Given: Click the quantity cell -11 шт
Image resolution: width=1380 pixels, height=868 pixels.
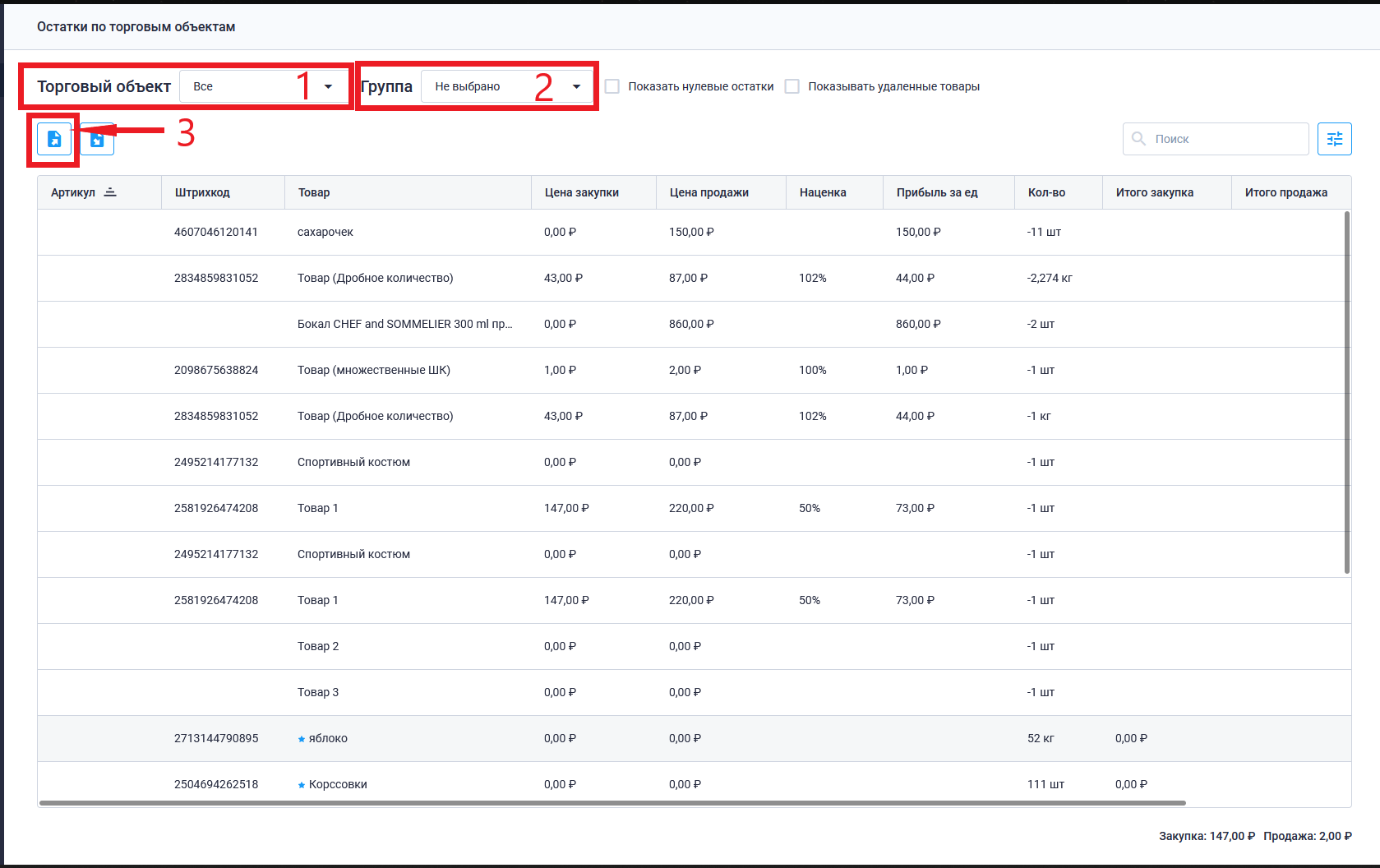Looking at the screenshot, I should [x=1044, y=233].
